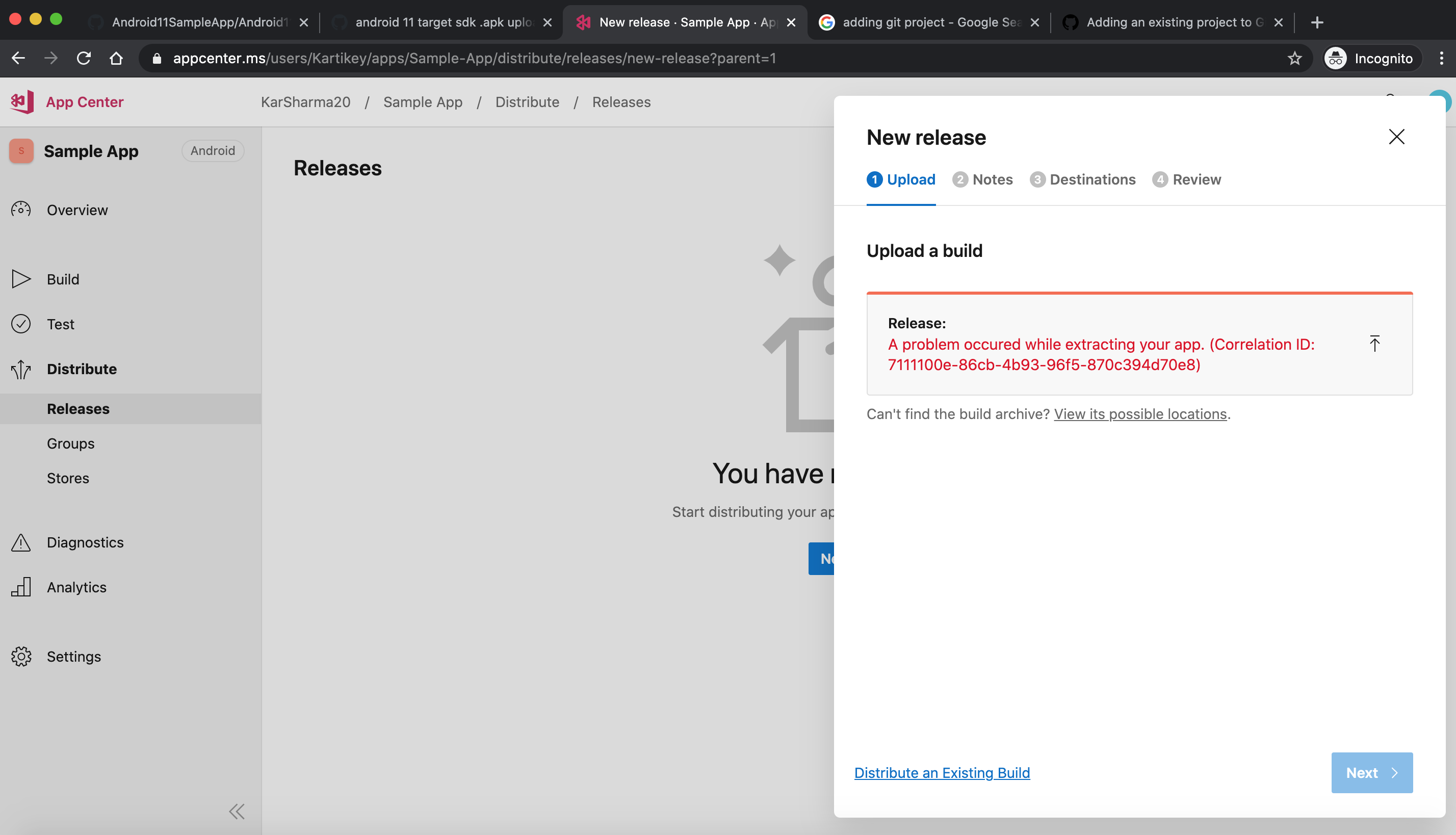Bookmark the page using the star icon
This screenshot has width=1456, height=835.
pyautogui.click(x=1295, y=58)
